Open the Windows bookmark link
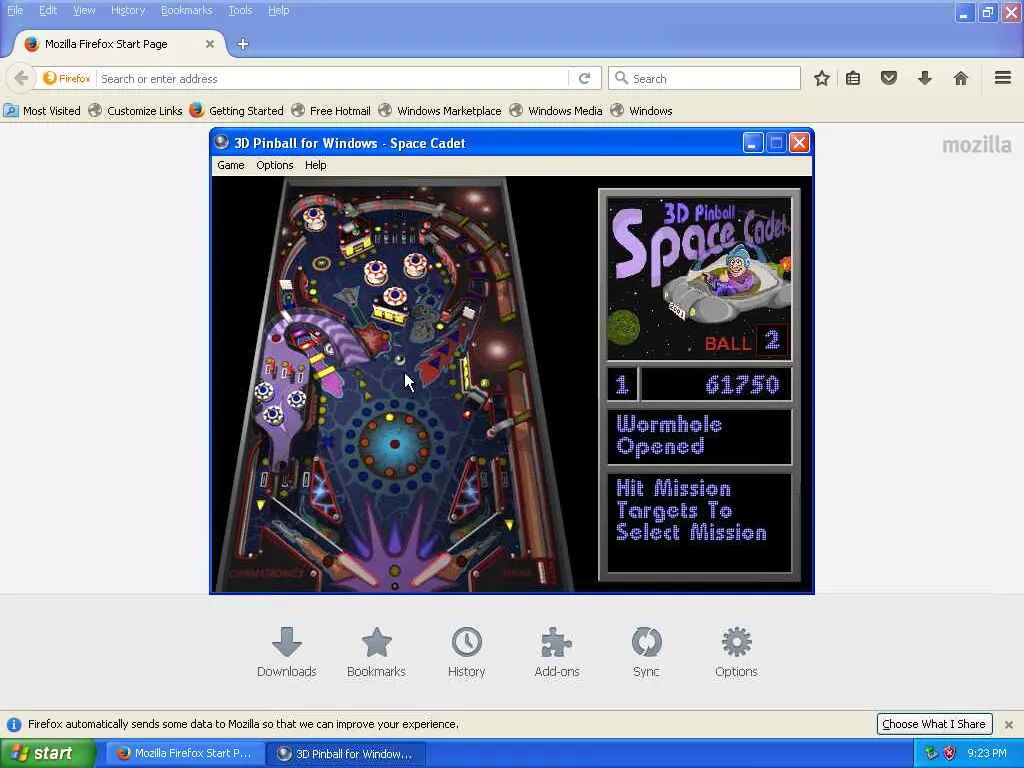1024x768 pixels. 641,110
